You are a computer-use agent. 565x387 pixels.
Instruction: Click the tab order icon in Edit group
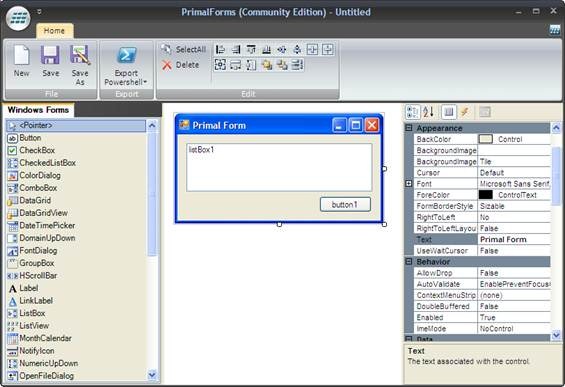coord(297,65)
